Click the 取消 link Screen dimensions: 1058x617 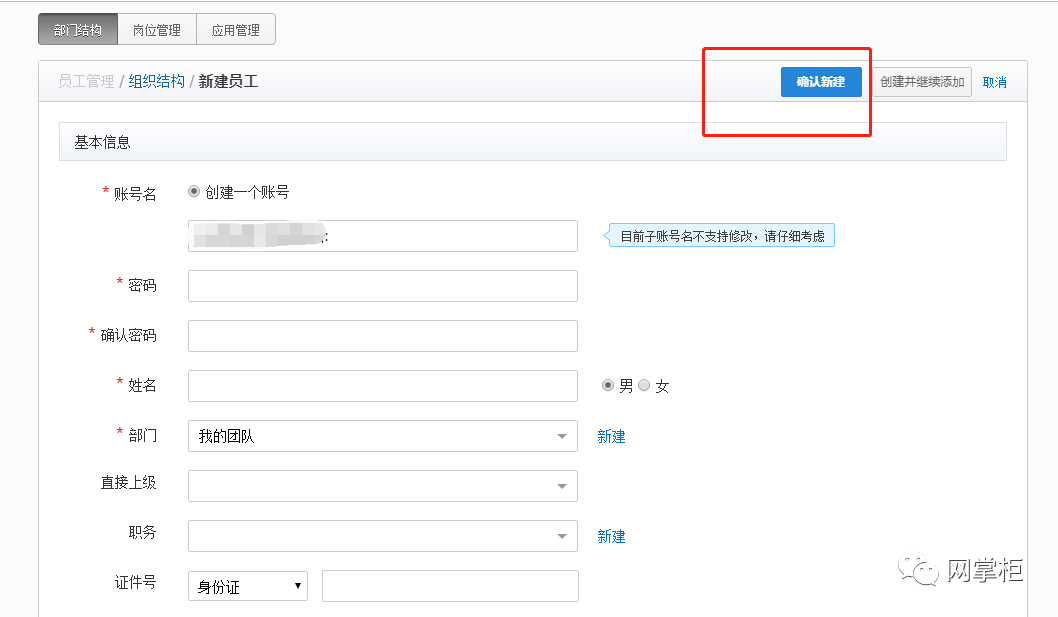995,82
